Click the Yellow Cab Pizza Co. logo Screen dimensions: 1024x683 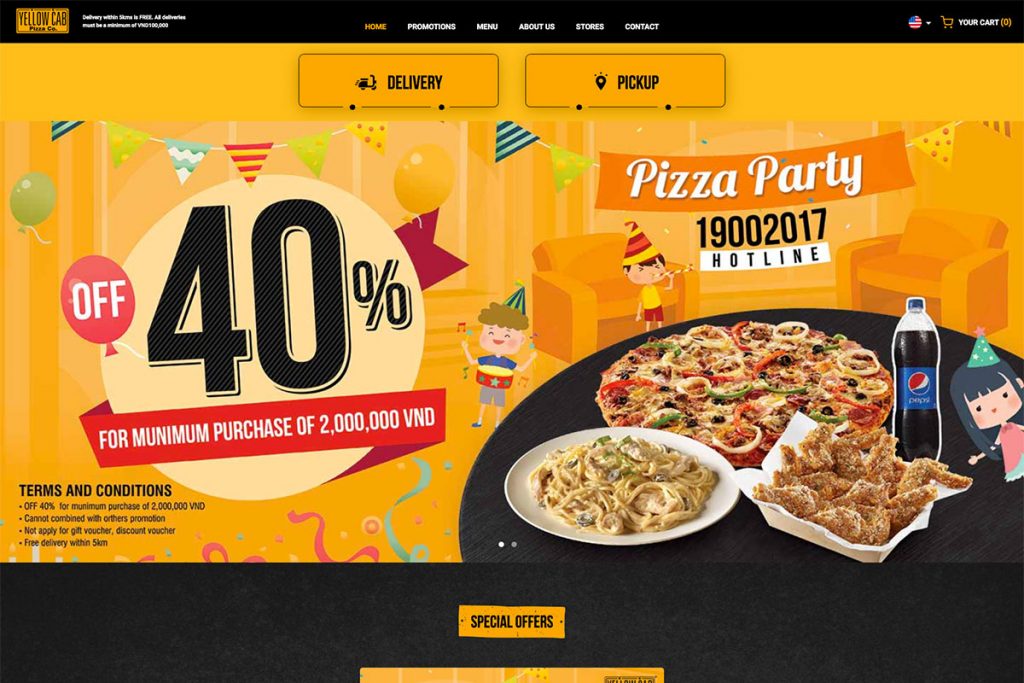coord(42,21)
